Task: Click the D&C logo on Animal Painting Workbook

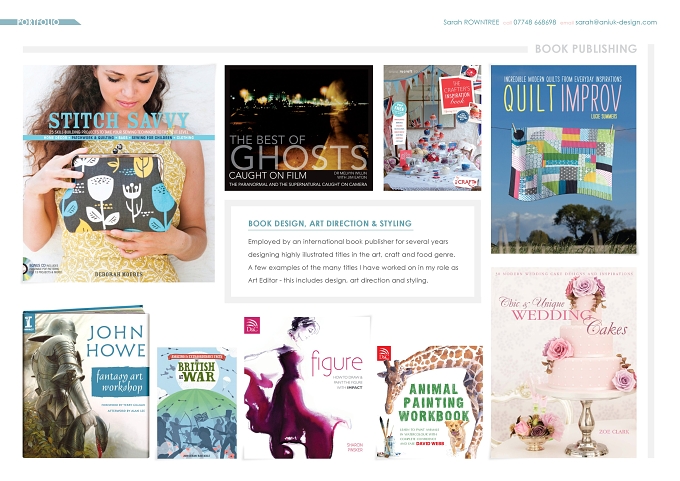Action: point(384,353)
